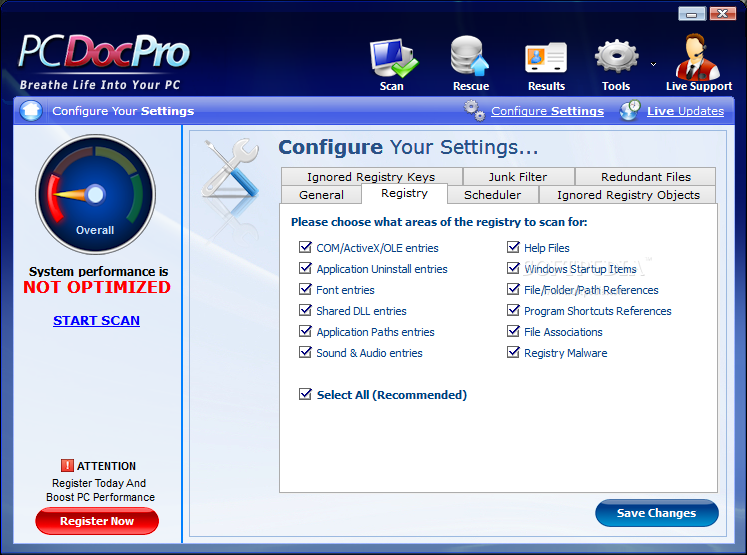The height and width of the screenshot is (555, 747).
Task: Save settings with Save Changes button
Action: click(656, 513)
